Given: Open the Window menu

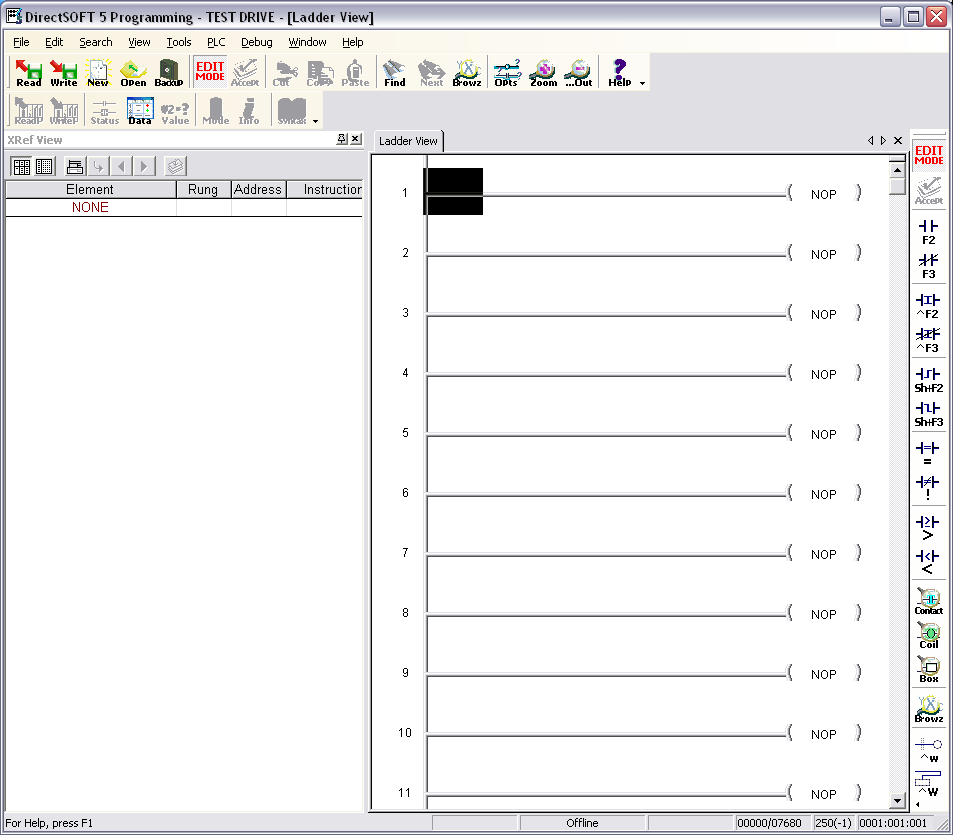Looking at the screenshot, I should pos(307,42).
